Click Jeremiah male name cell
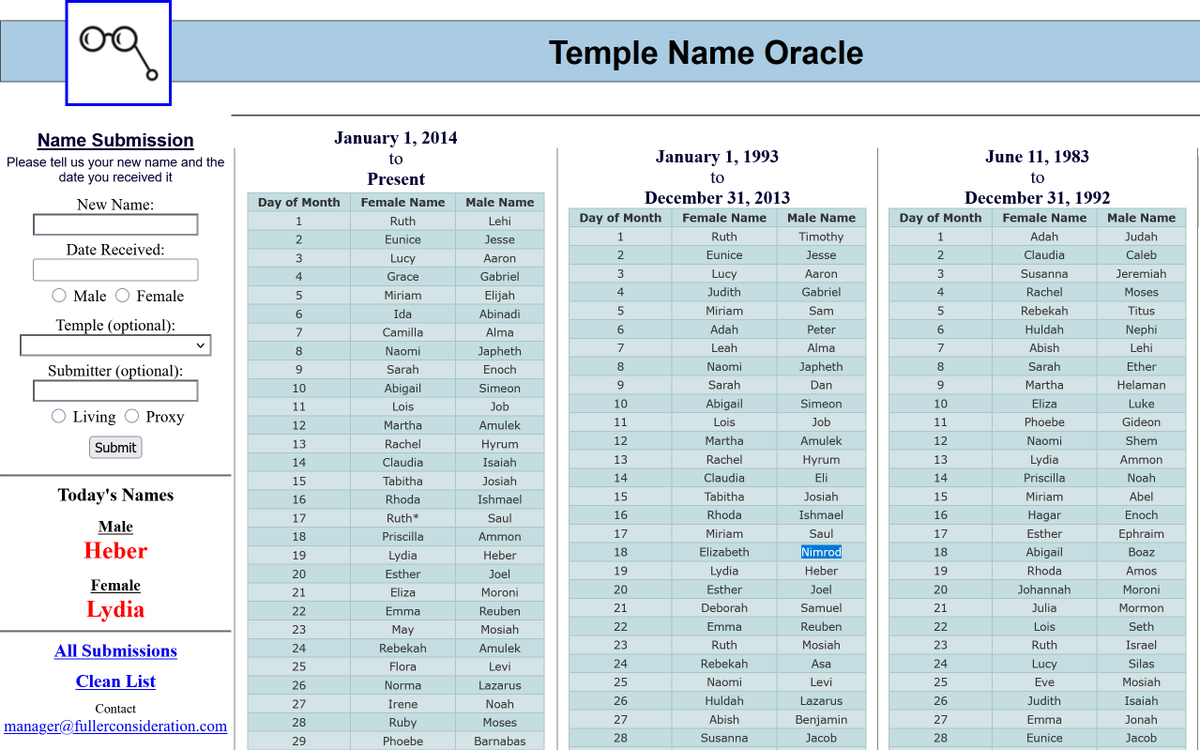Screen dimensions: 1200x750 click(x=1141, y=274)
